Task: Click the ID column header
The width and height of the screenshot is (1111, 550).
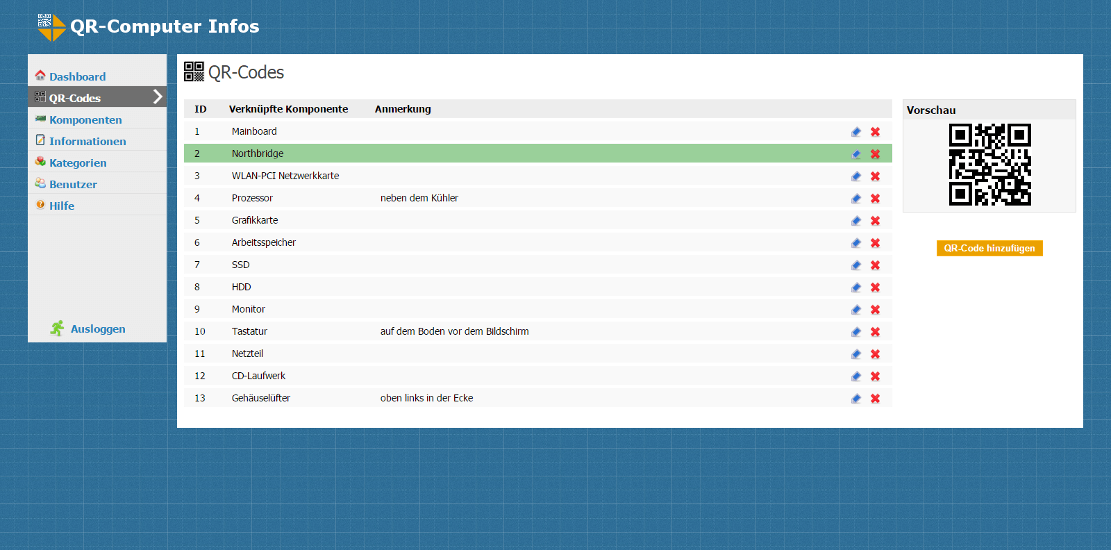Action: [x=201, y=109]
